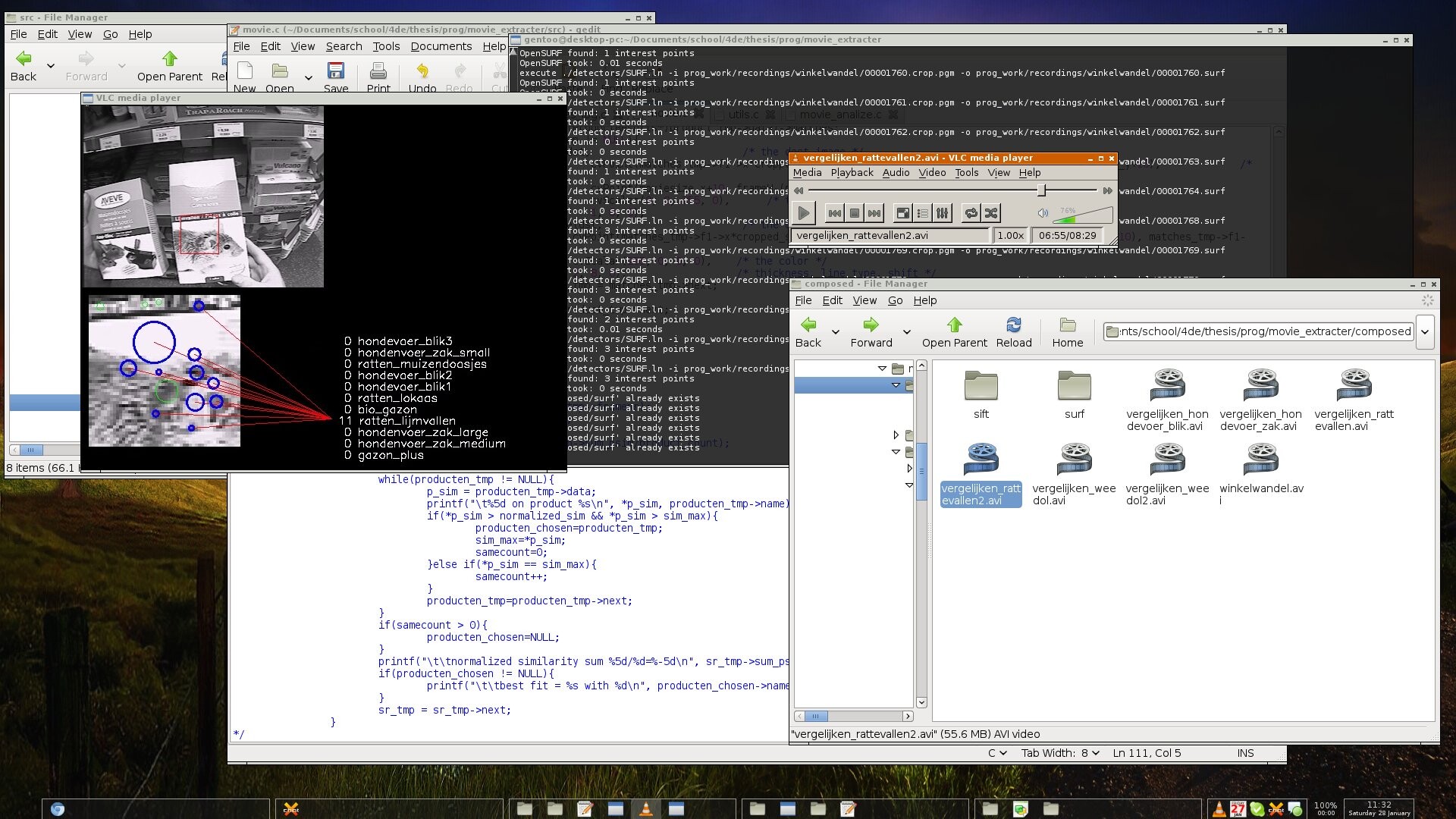1456x819 pixels.
Task: Open VLC extended settings equalizer icon
Action: [942, 213]
